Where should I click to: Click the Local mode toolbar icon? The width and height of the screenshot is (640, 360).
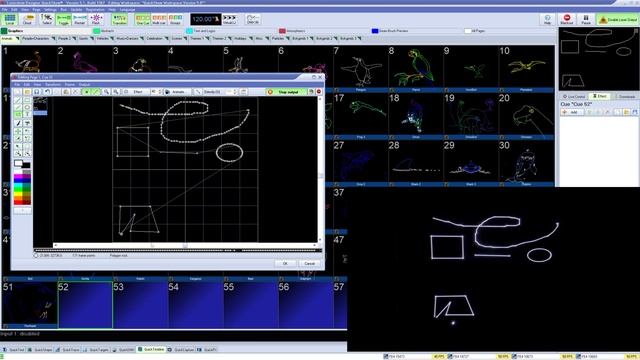(10, 19)
